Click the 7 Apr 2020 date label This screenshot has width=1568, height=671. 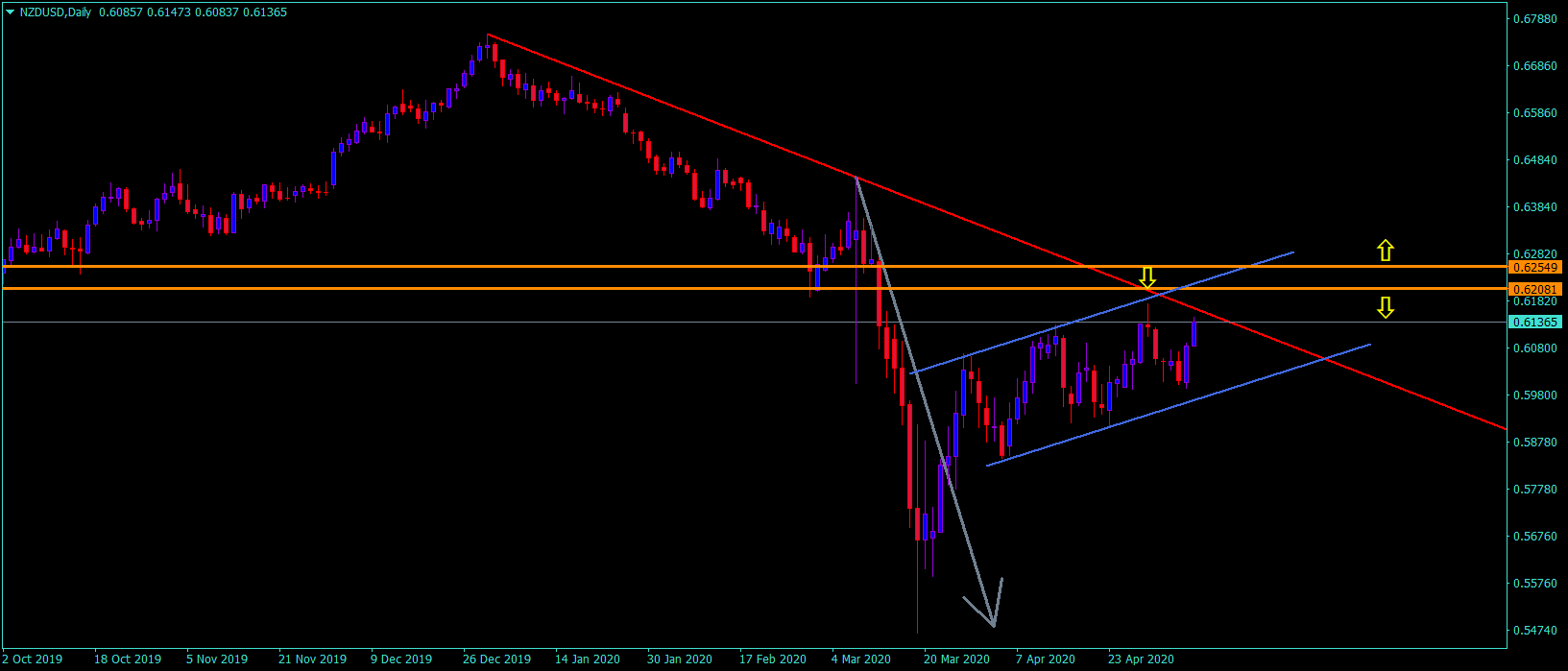1046,659
